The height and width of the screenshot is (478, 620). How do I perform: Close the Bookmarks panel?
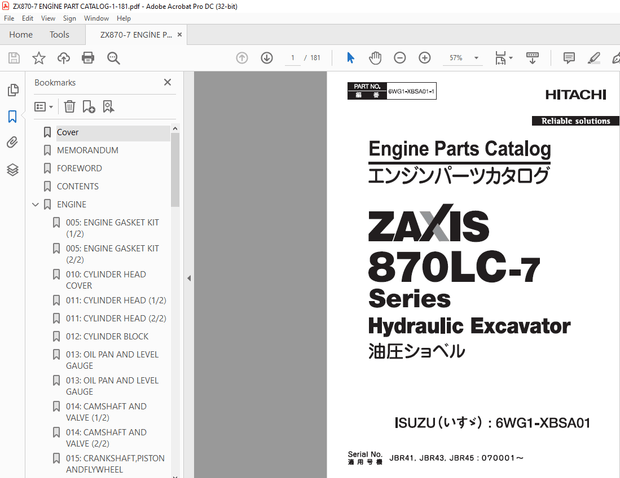coord(168,82)
